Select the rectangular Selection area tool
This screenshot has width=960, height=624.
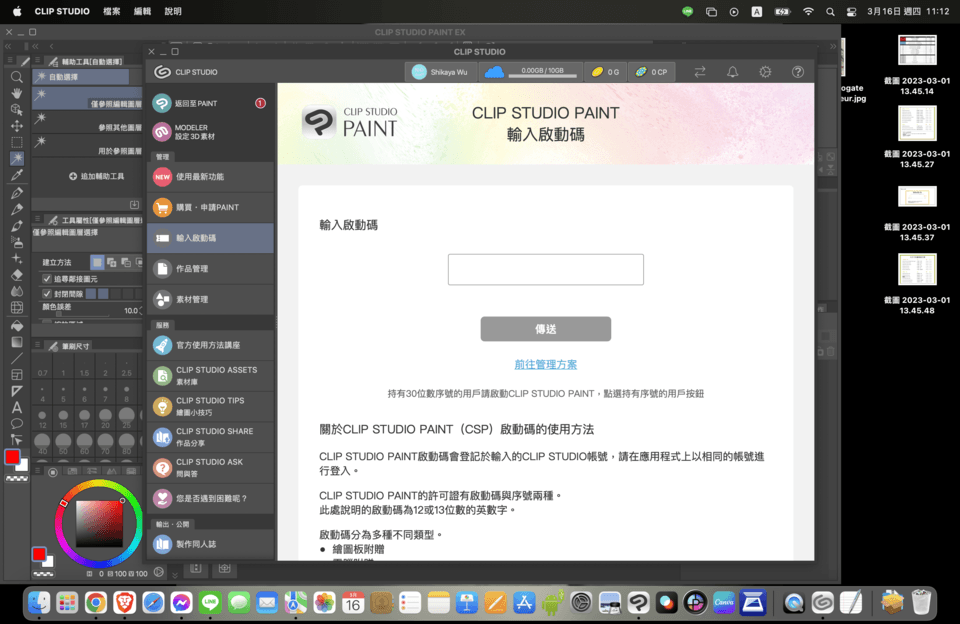click(17, 142)
